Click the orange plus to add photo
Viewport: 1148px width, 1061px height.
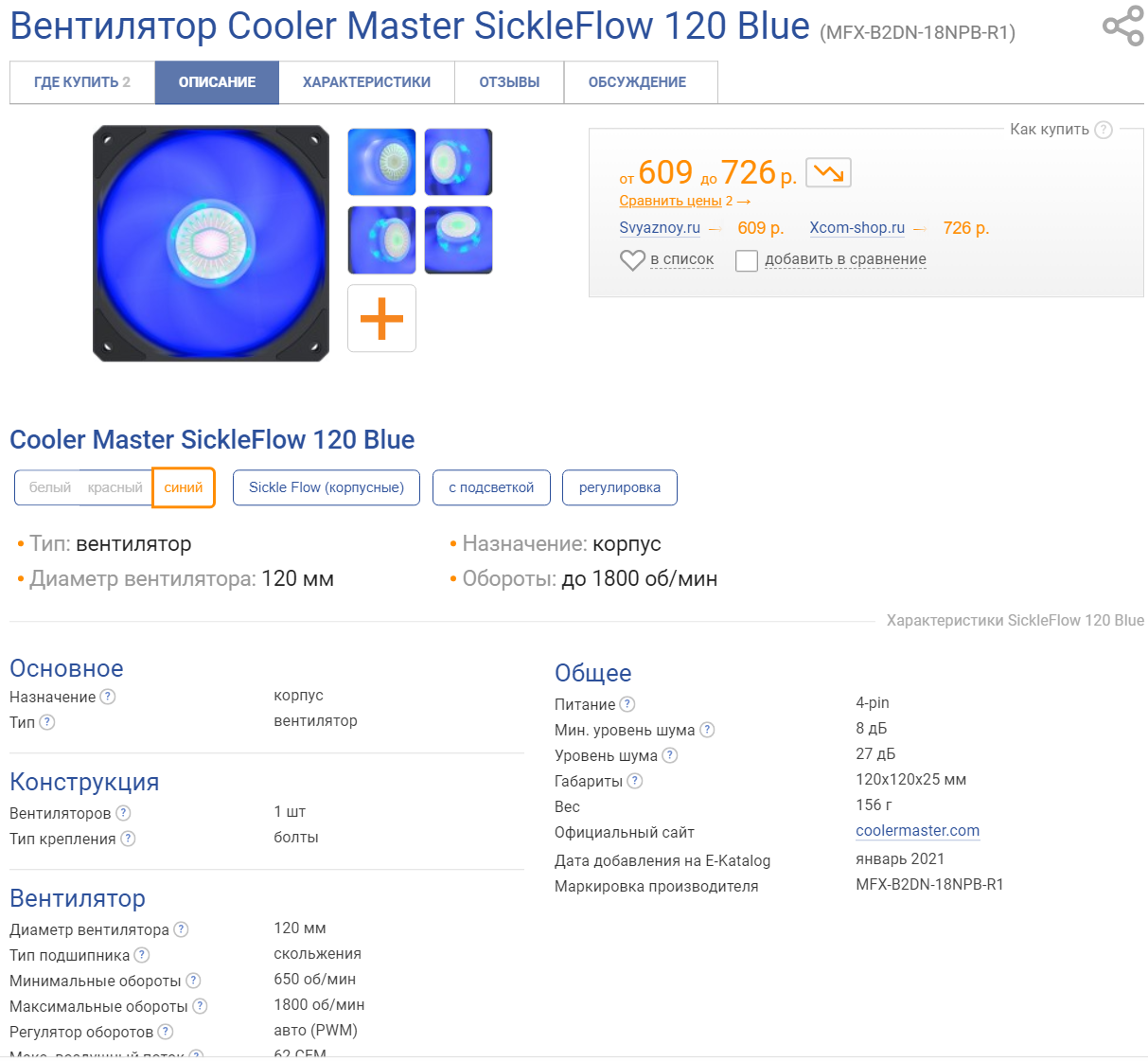tap(382, 318)
